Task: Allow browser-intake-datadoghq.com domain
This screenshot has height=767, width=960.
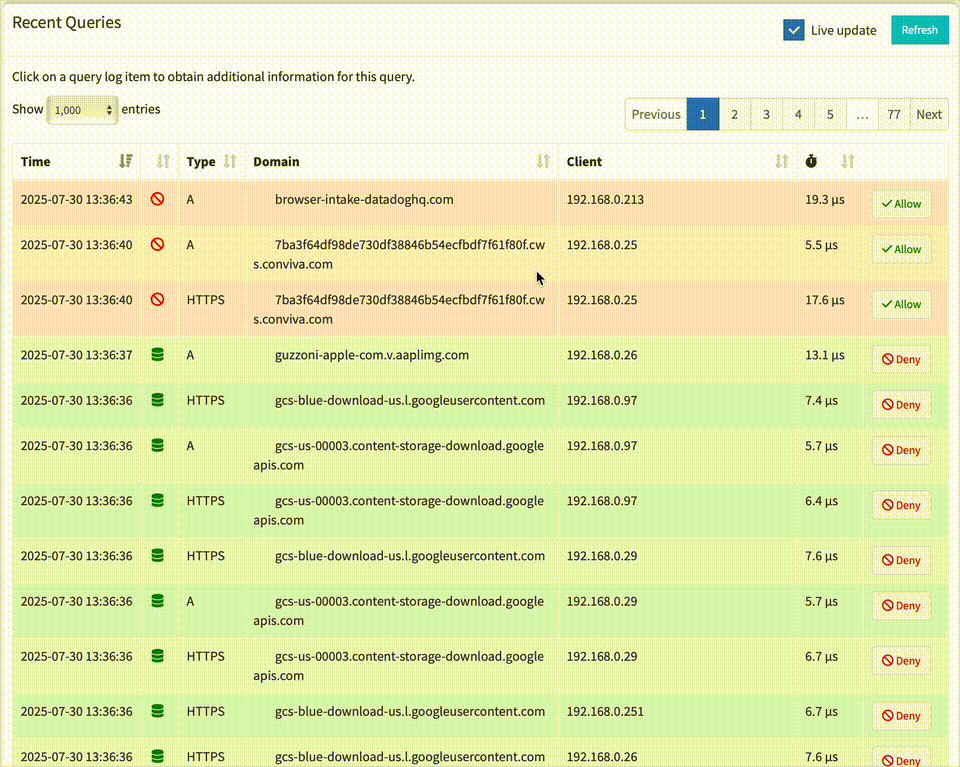Action: [x=901, y=204]
